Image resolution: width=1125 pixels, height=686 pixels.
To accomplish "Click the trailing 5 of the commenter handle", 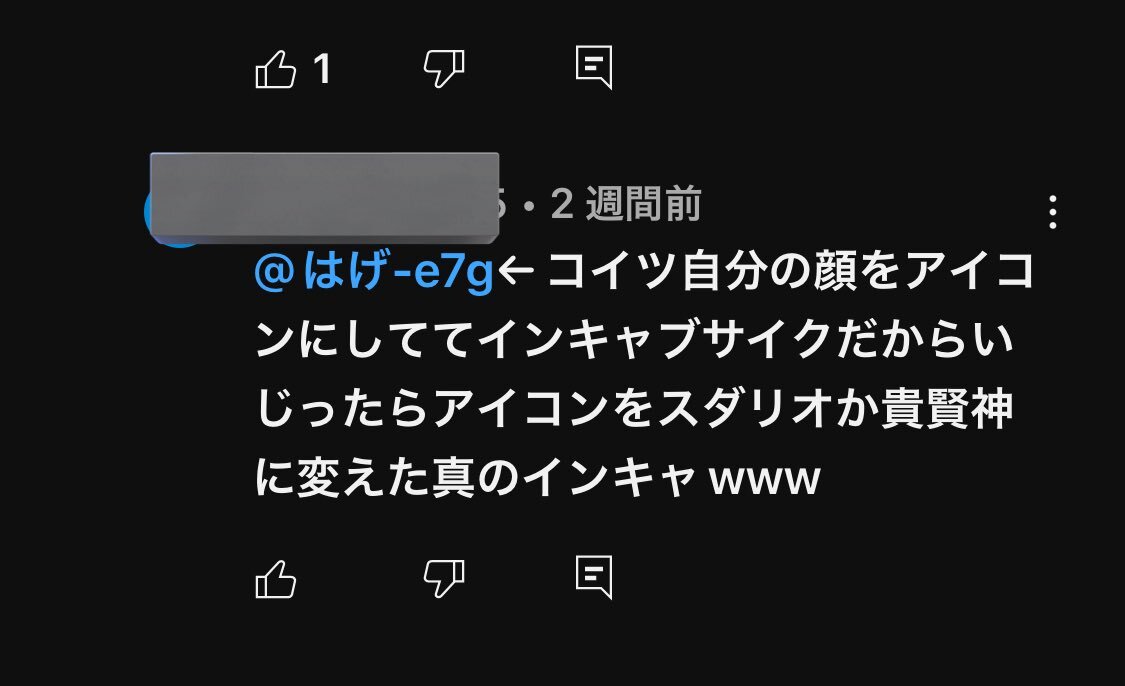I will pyautogui.click(x=503, y=205).
